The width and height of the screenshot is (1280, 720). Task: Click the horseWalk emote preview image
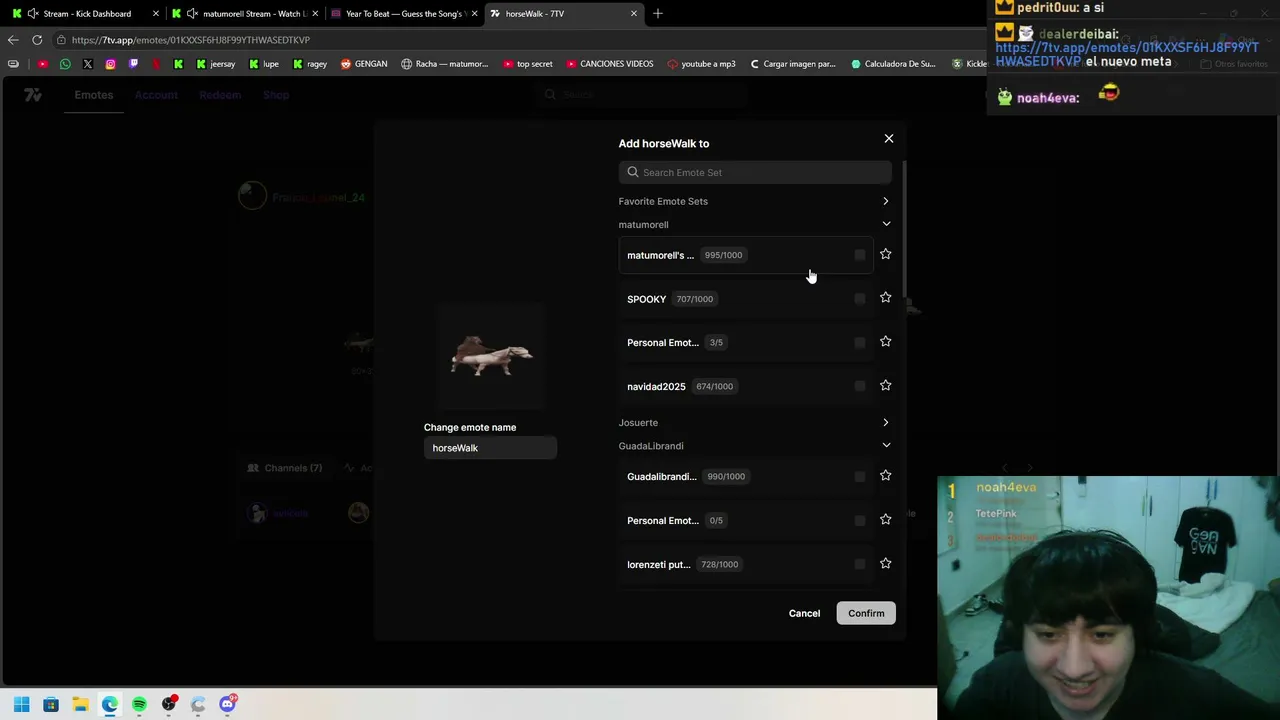point(491,356)
